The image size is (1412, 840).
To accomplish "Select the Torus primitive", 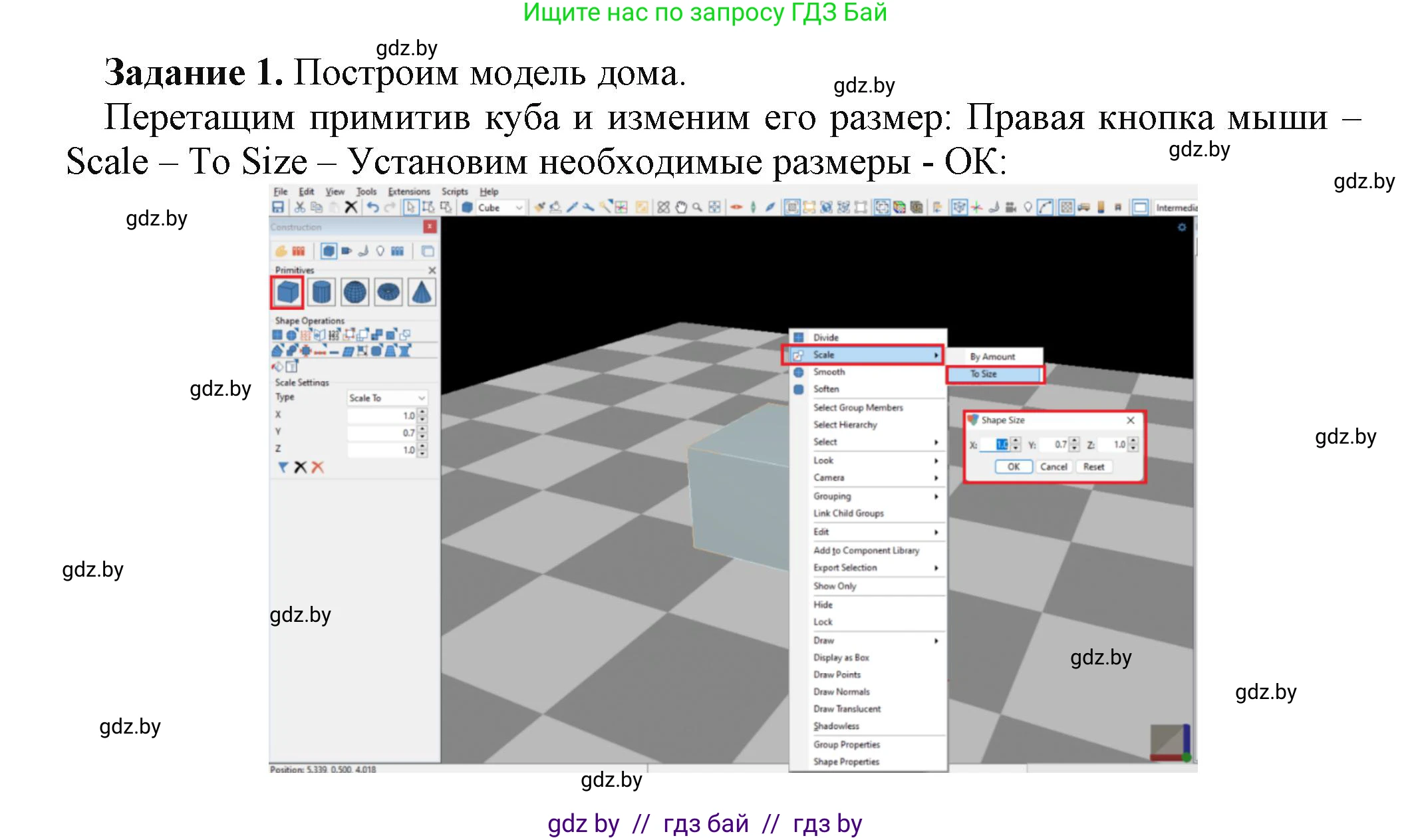I will coord(388,292).
